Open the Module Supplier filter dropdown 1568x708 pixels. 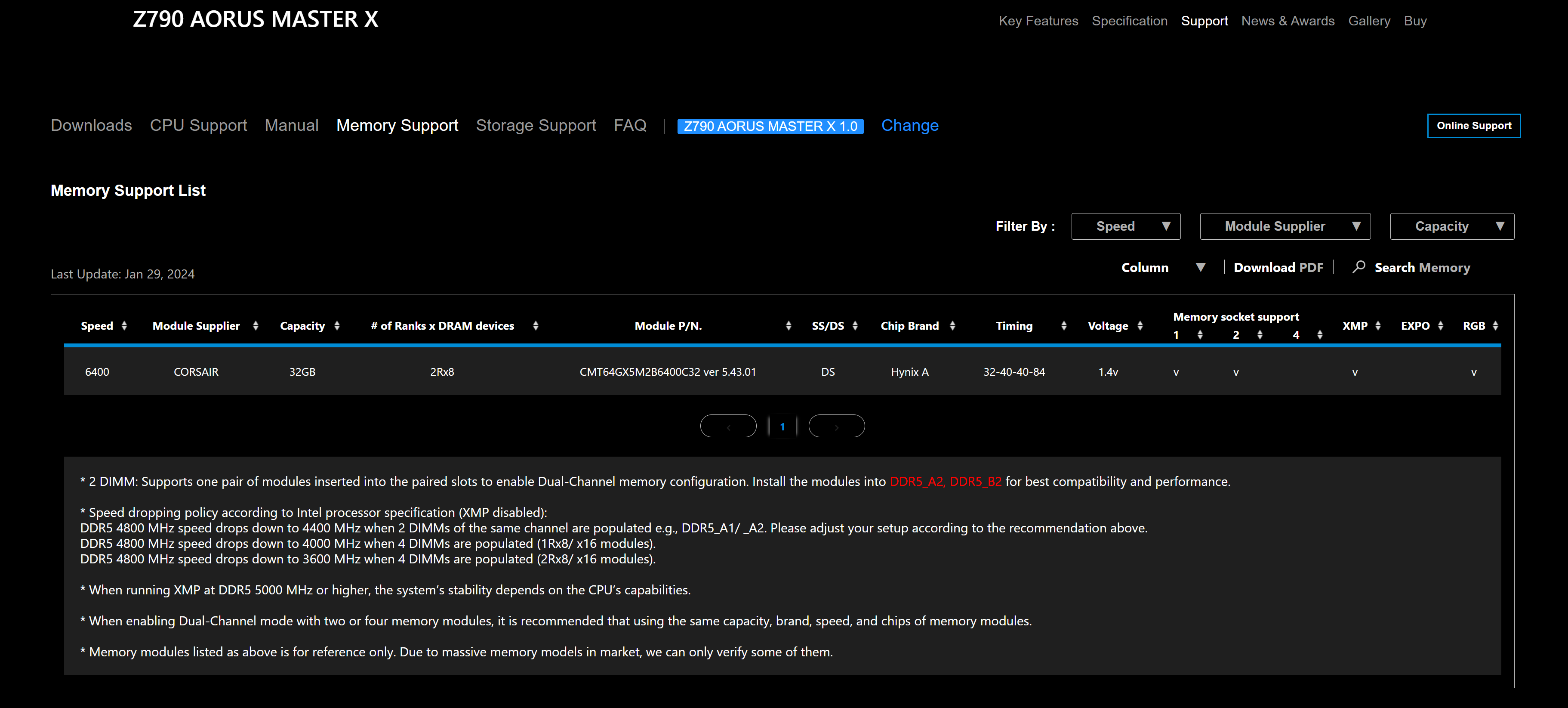pyautogui.click(x=1285, y=226)
